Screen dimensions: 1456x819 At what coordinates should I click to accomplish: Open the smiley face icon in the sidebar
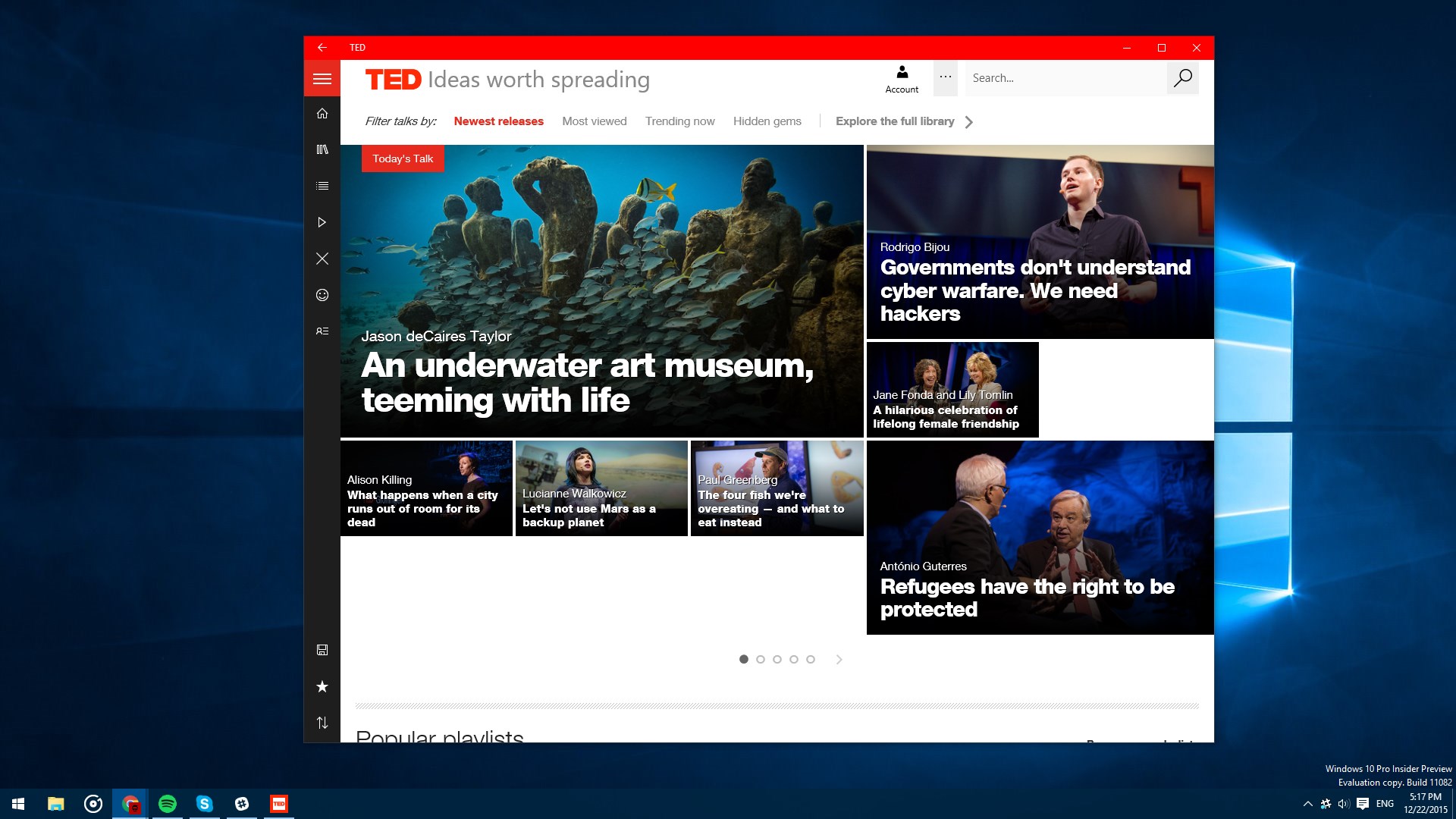click(x=322, y=295)
